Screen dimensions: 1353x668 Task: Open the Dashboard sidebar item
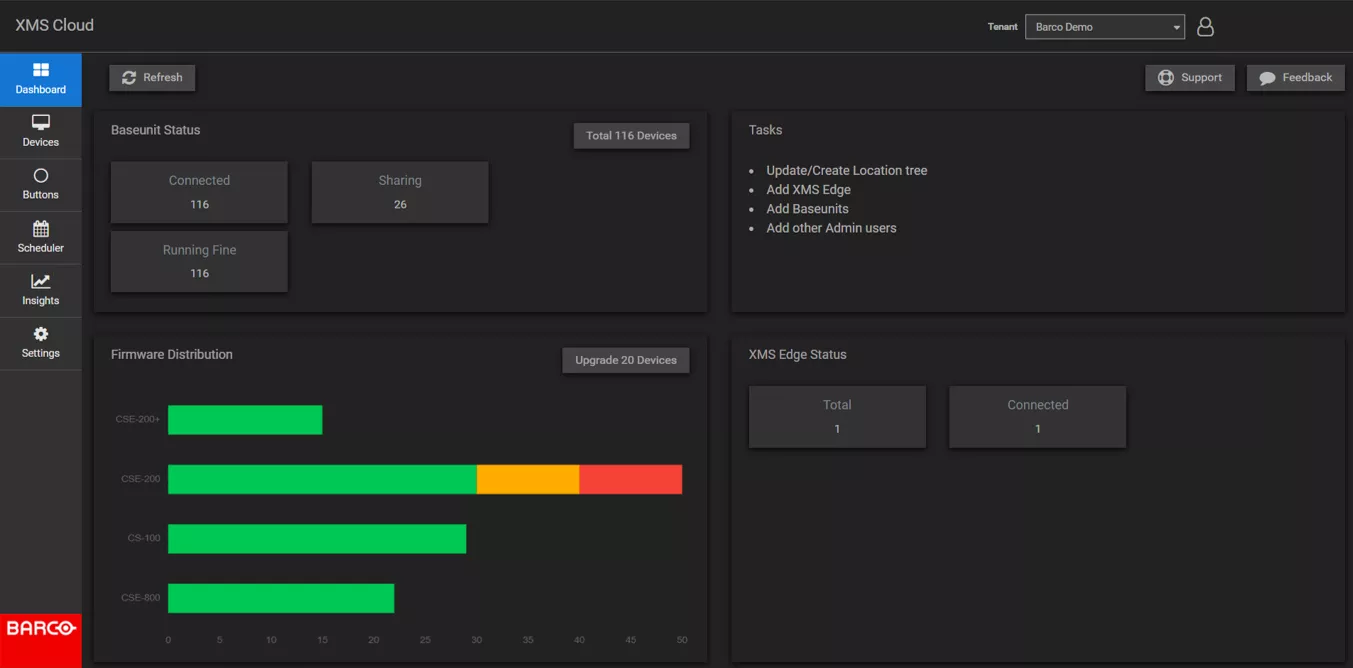tap(41, 79)
